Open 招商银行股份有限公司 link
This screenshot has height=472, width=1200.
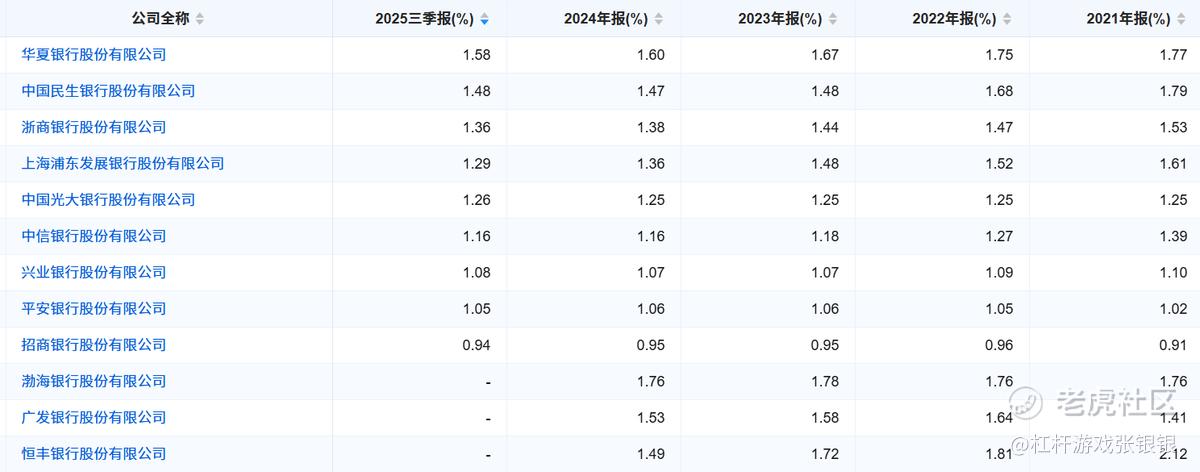(94, 344)
